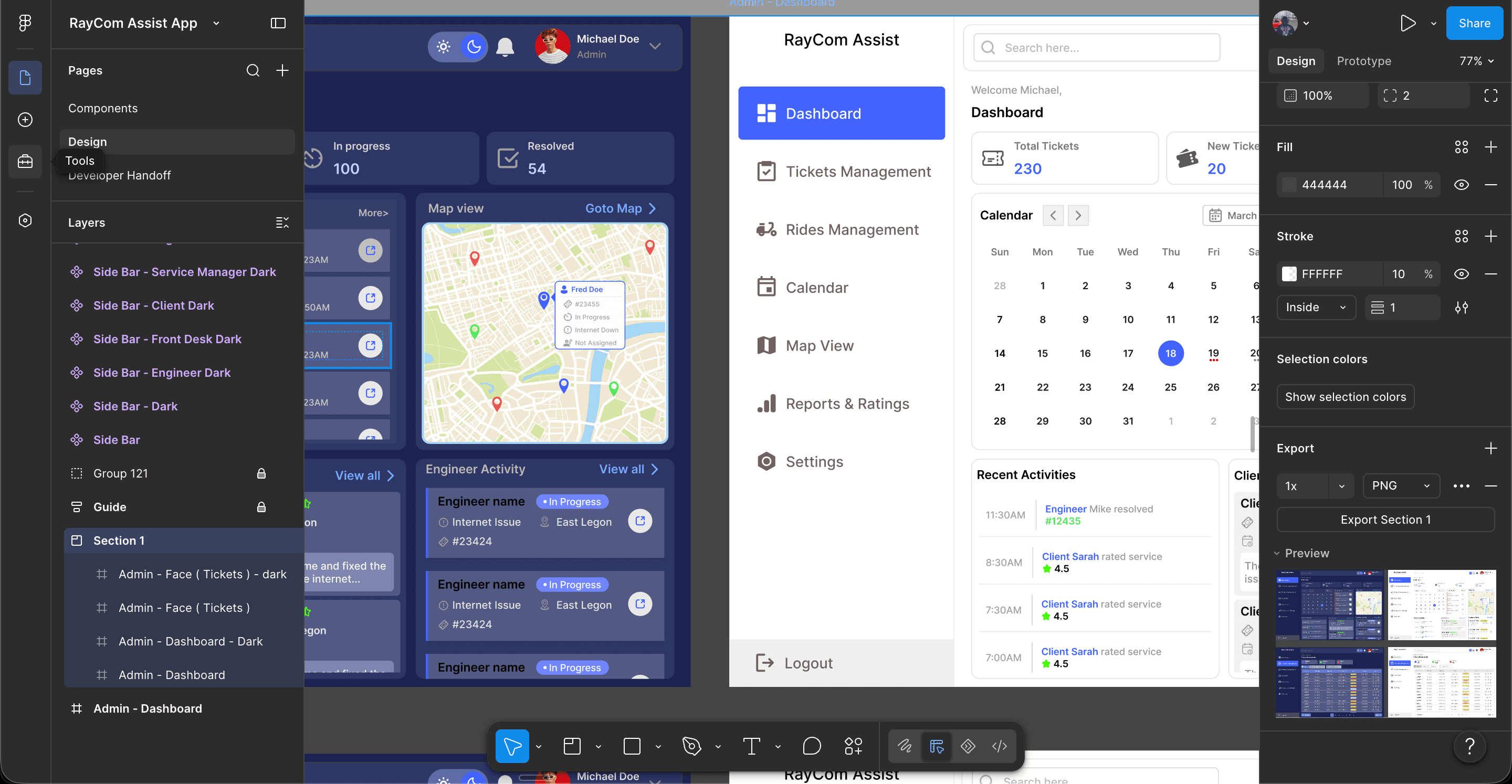Open the Figma main menu logo

point(25,23)
